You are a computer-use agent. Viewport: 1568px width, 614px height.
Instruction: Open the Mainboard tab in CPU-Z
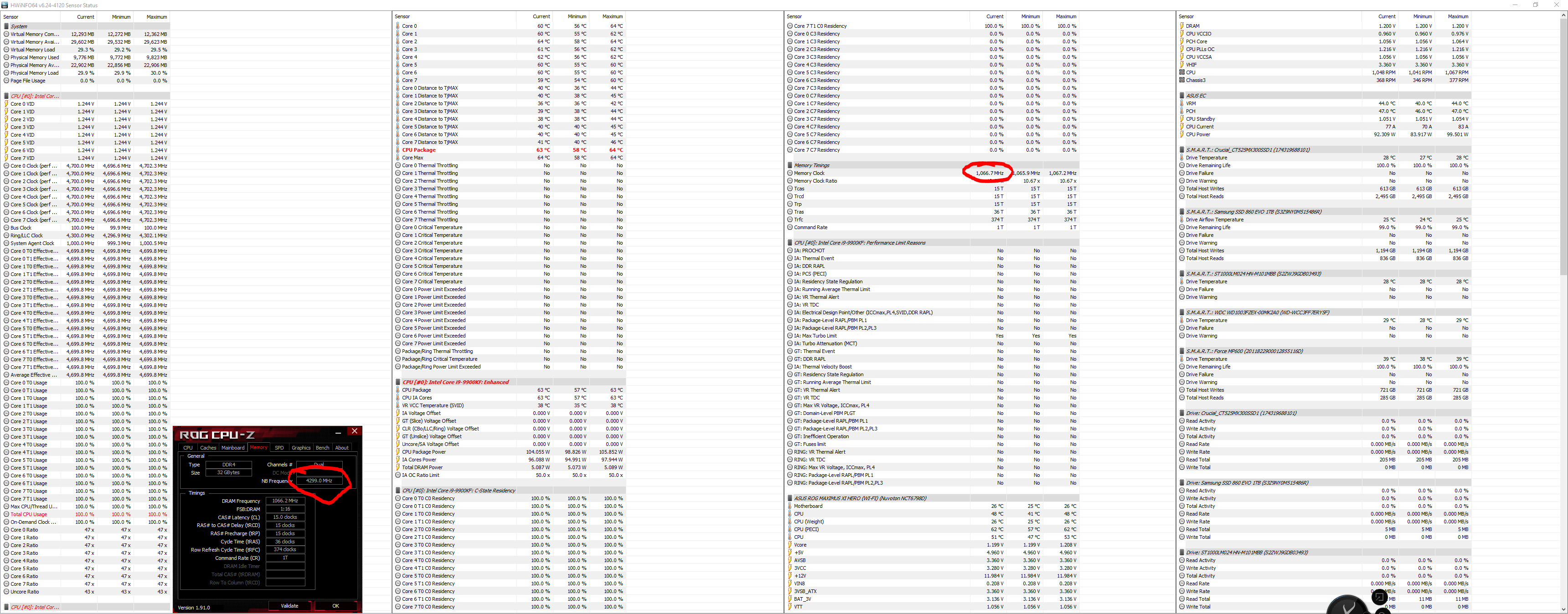pos(232,448)
